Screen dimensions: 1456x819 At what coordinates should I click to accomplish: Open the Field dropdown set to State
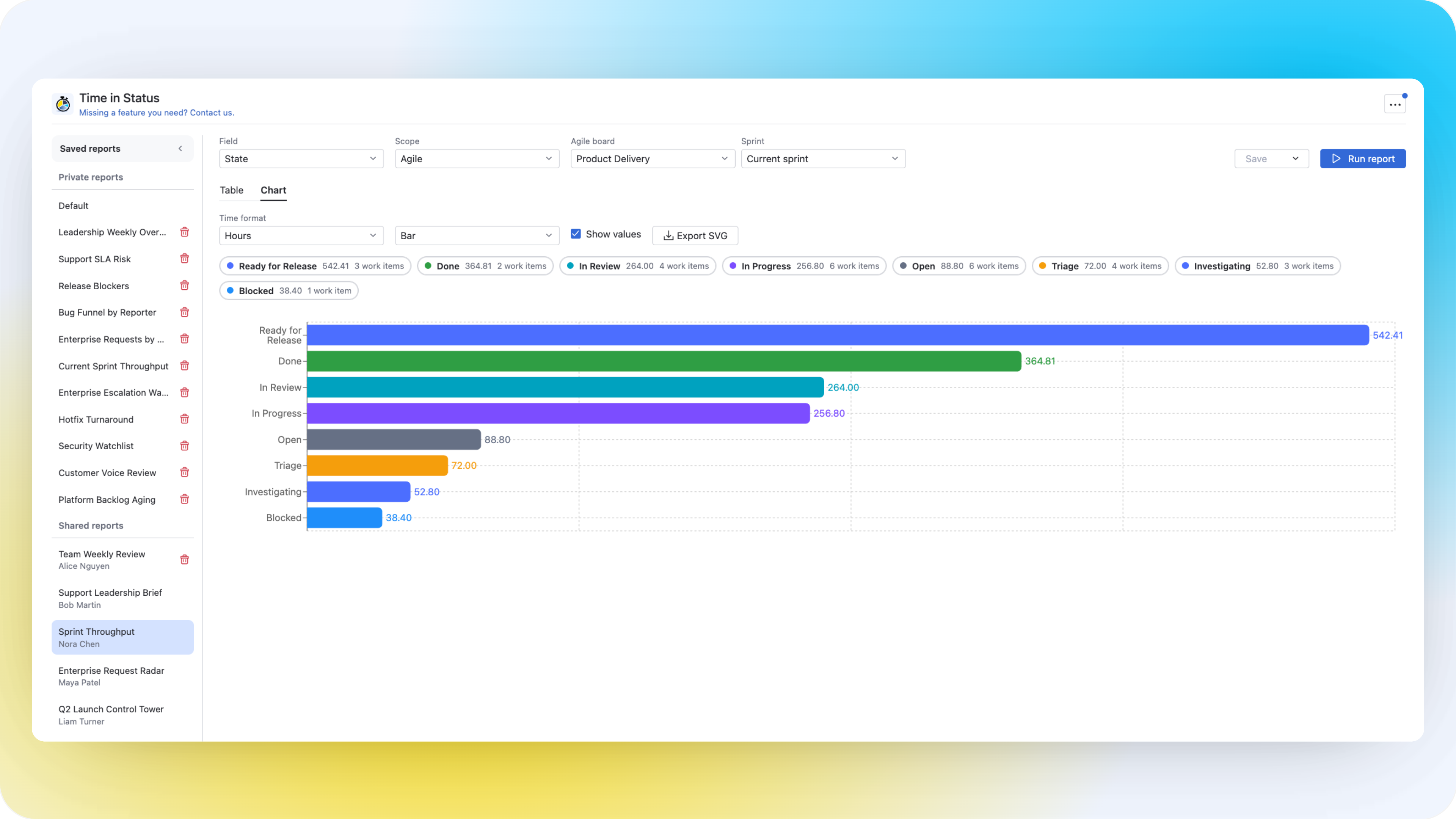(x=301, y=159)
